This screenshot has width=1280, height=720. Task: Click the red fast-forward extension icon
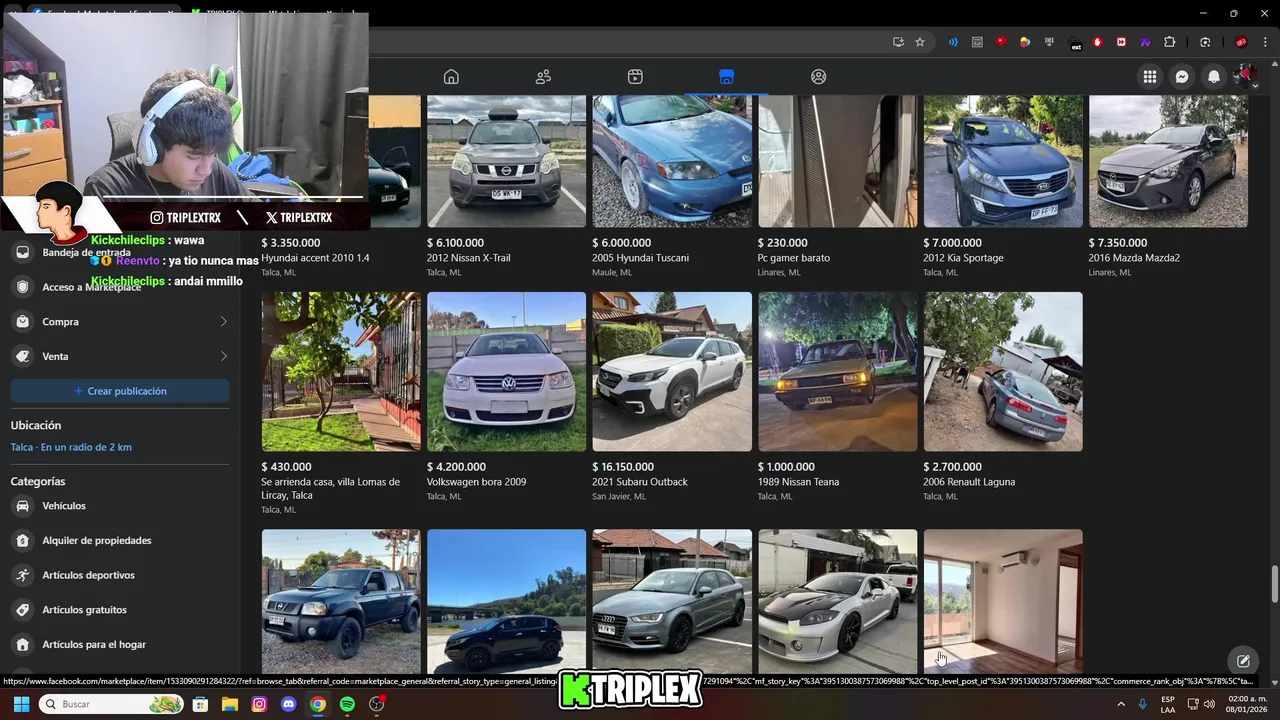pos(1121,42)
